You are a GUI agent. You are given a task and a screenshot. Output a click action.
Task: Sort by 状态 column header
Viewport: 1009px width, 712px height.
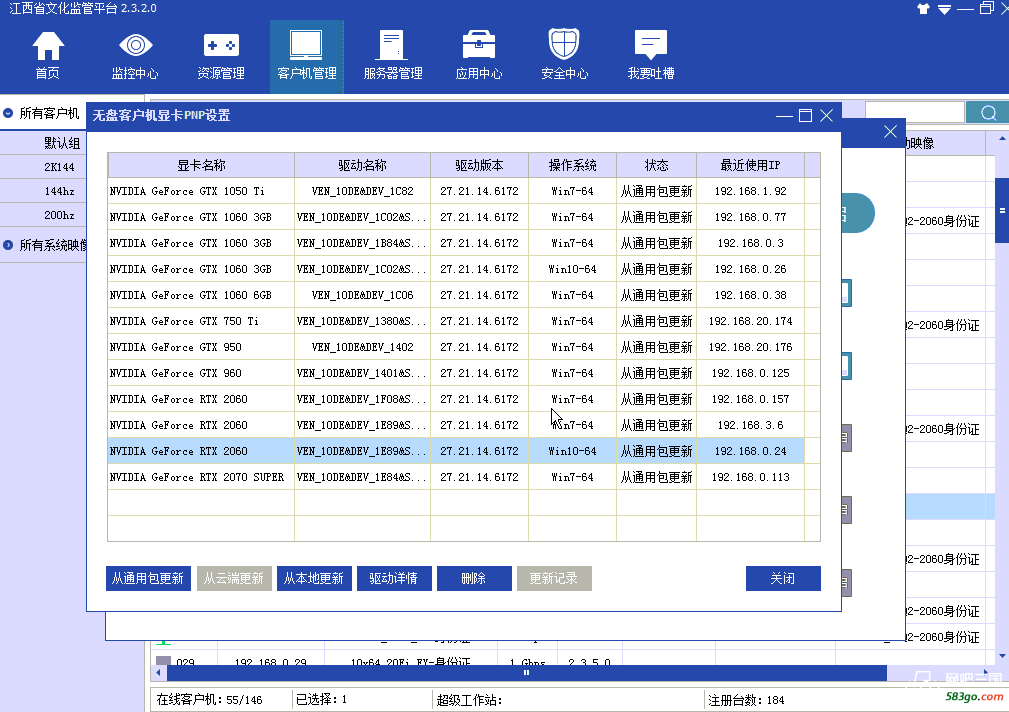(x=656, y=165)
